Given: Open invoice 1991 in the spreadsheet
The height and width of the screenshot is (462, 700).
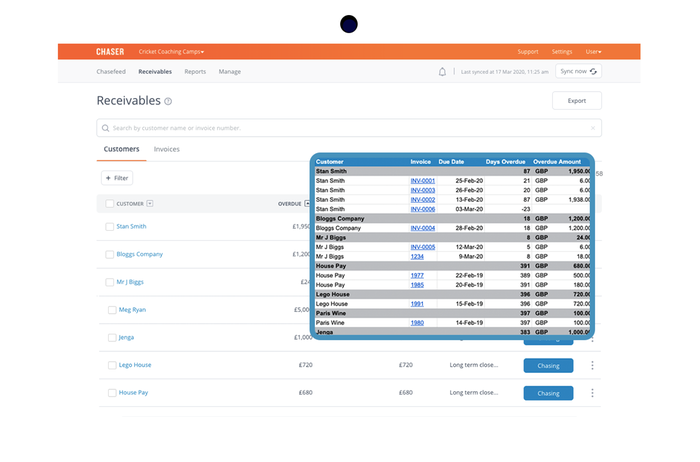Looking at the screenshot, I should coord(417,304).
